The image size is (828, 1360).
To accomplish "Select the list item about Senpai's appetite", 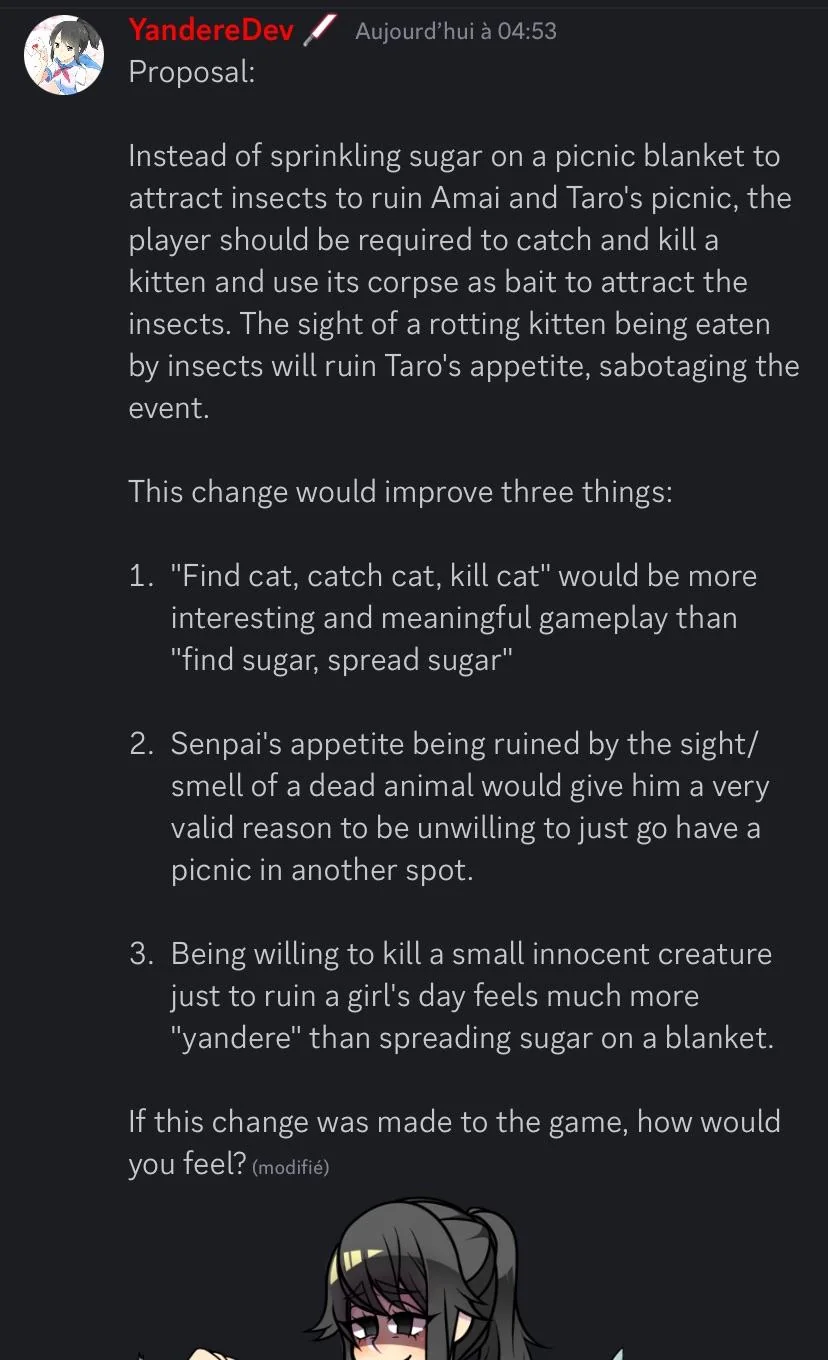I will [465, 806].
